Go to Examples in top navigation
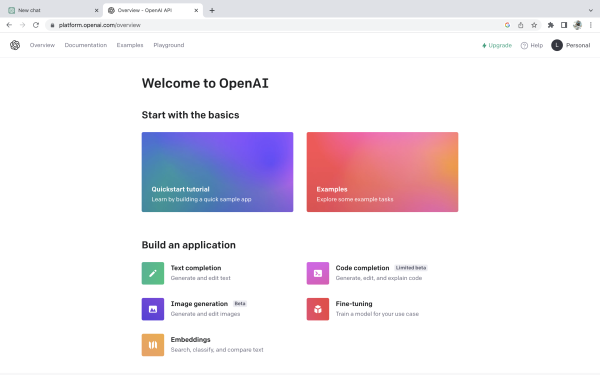The width and height of the screenshot is (600, 375). click(130, 45)
